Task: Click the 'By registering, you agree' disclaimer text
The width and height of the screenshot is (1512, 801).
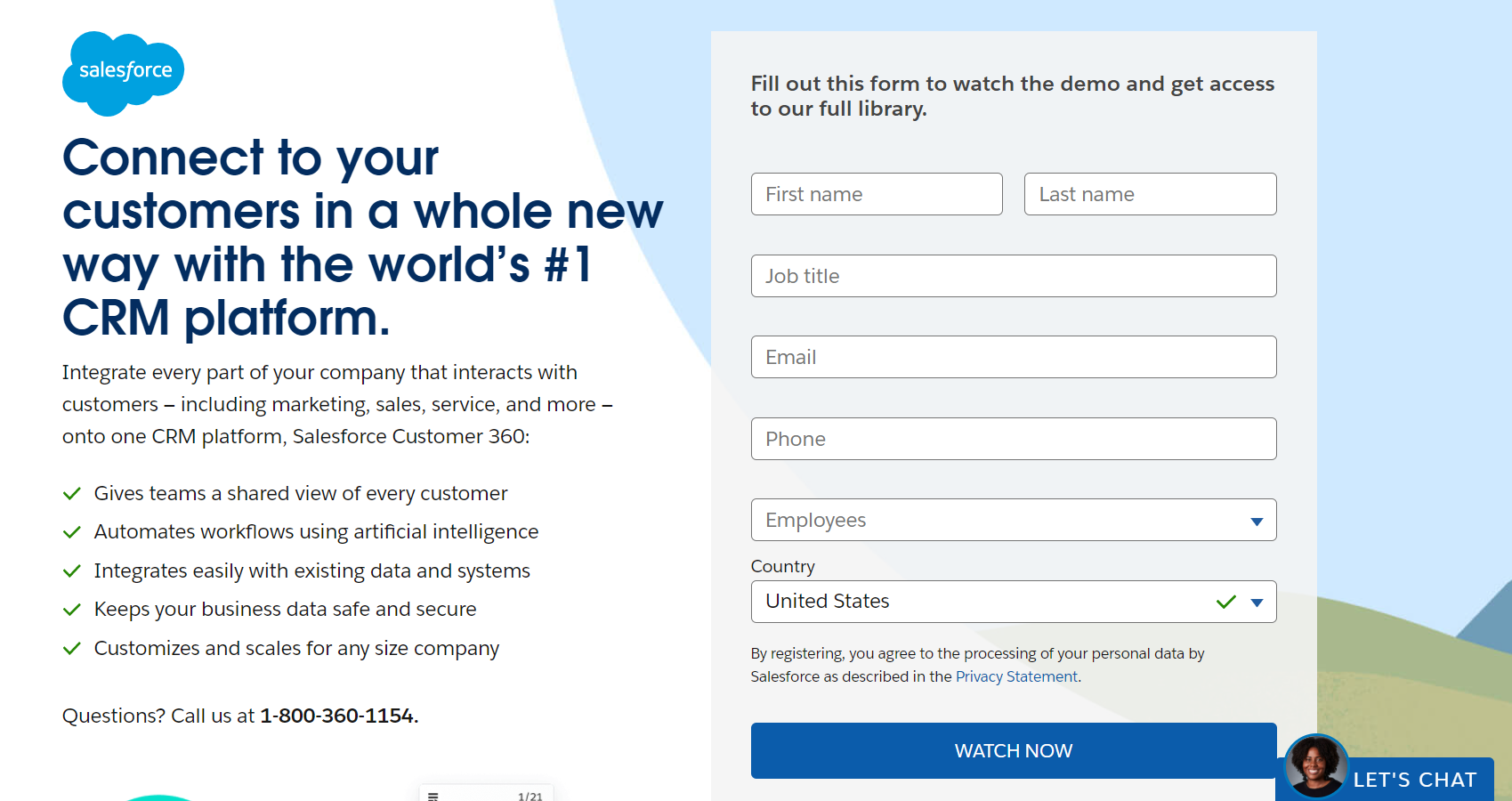Action: (x=977, y=665)
